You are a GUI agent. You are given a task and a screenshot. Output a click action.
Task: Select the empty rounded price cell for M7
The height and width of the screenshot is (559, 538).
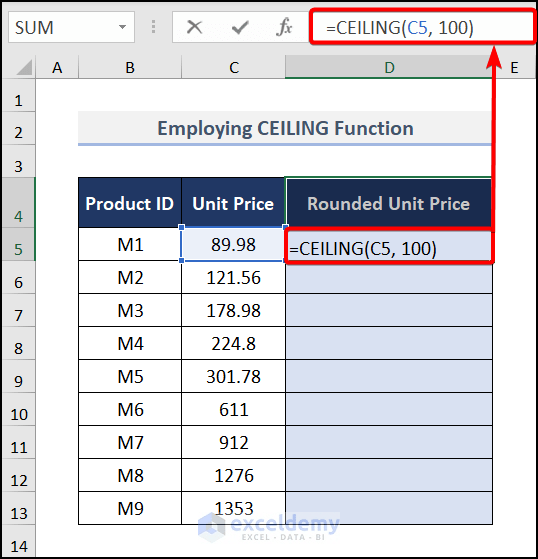pos(389,442)
